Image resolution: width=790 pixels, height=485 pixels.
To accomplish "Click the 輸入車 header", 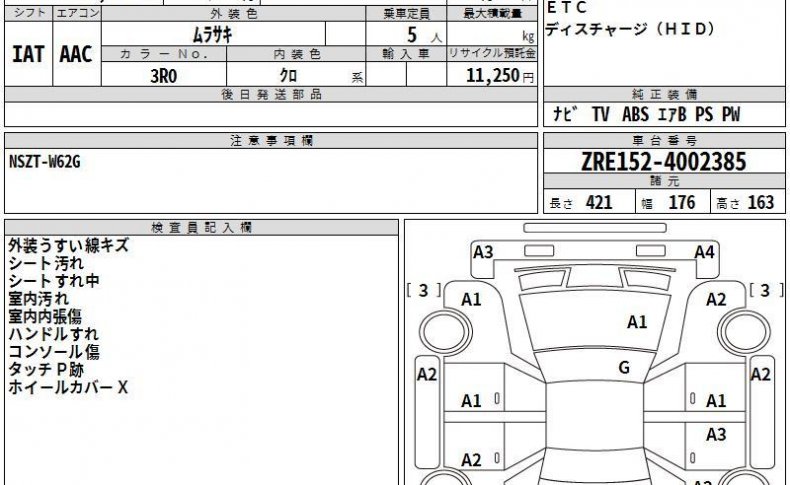I will [406, 54].
